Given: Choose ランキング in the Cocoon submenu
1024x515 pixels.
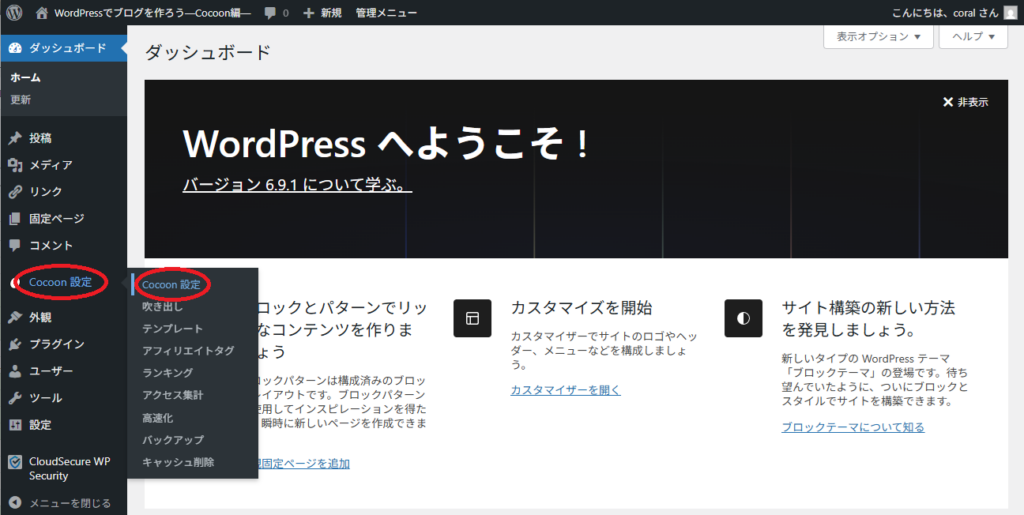Looking at the screenshot, I should 167,373.
